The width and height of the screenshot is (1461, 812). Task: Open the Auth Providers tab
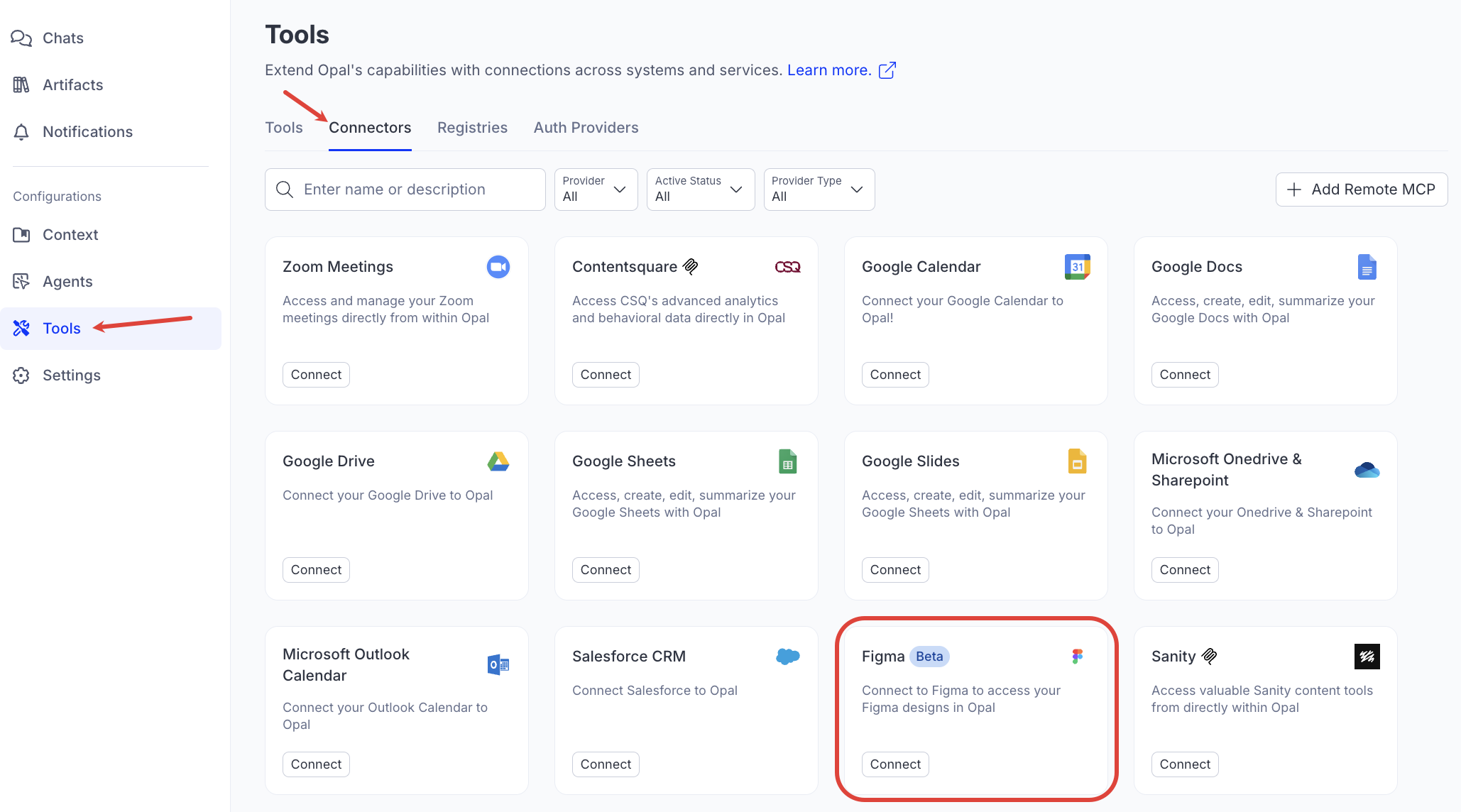(x=586, y=128)
